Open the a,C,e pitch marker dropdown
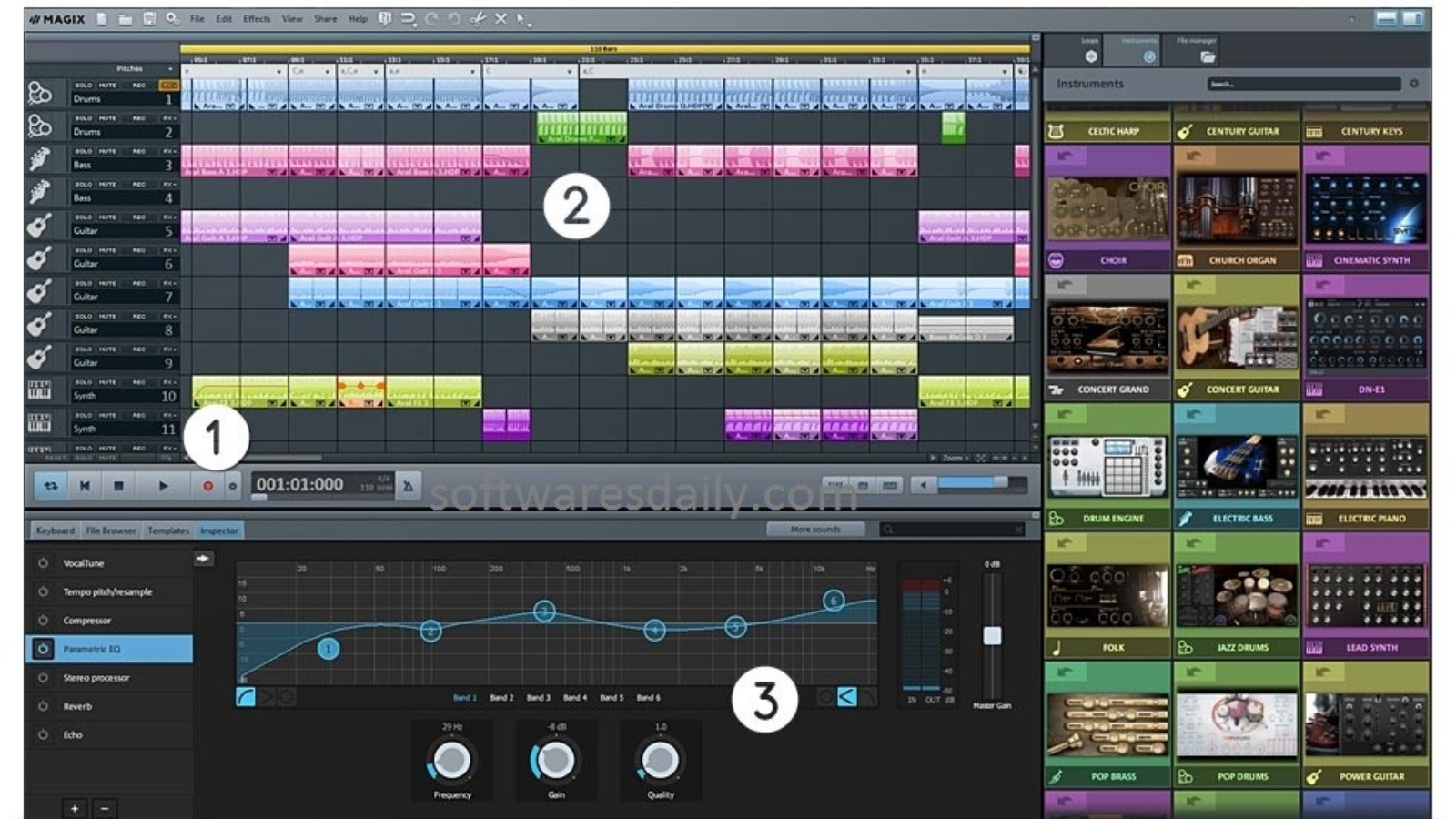Viewport: 1456px width, 819px height. click(x=376, y=71)
